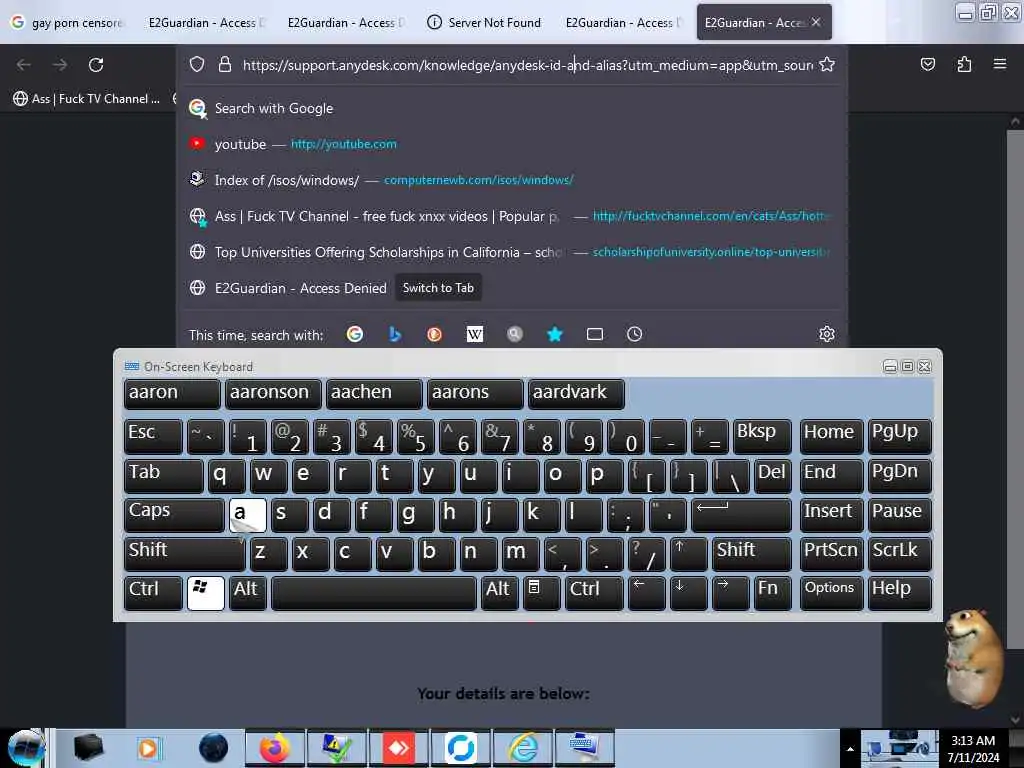Search this time with Bing icon
Screen dimensions: 1024x768
click(x=394, y=334)
